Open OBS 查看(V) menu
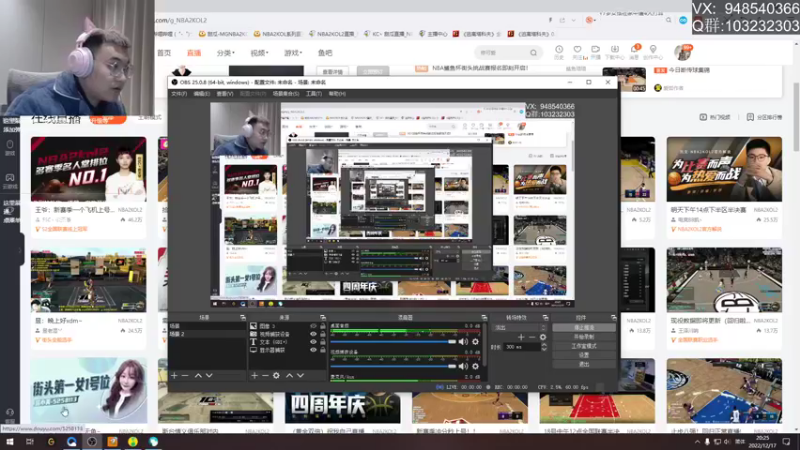 225,94
